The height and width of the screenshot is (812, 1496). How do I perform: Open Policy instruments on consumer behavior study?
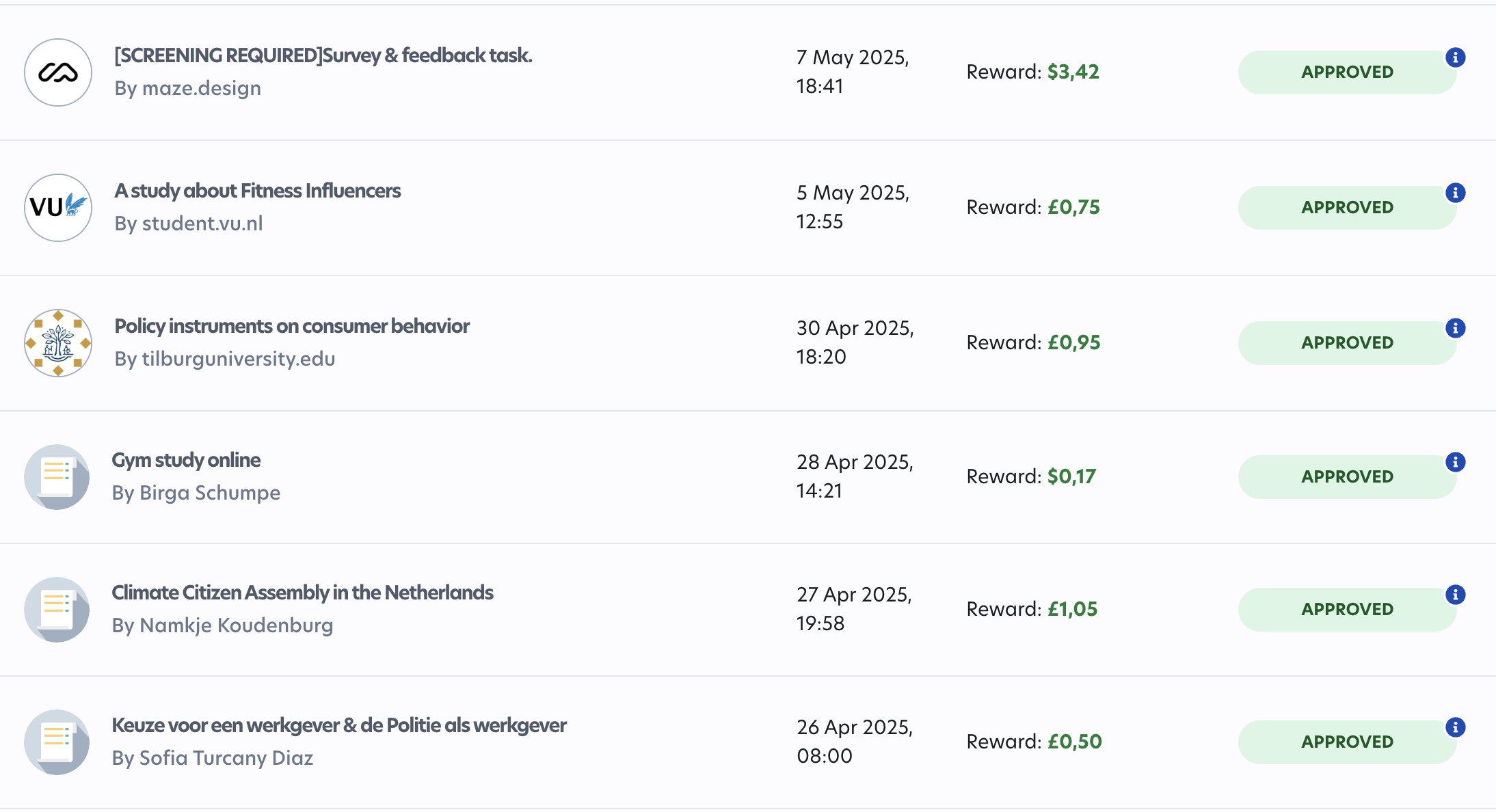(x=292, y=326)
